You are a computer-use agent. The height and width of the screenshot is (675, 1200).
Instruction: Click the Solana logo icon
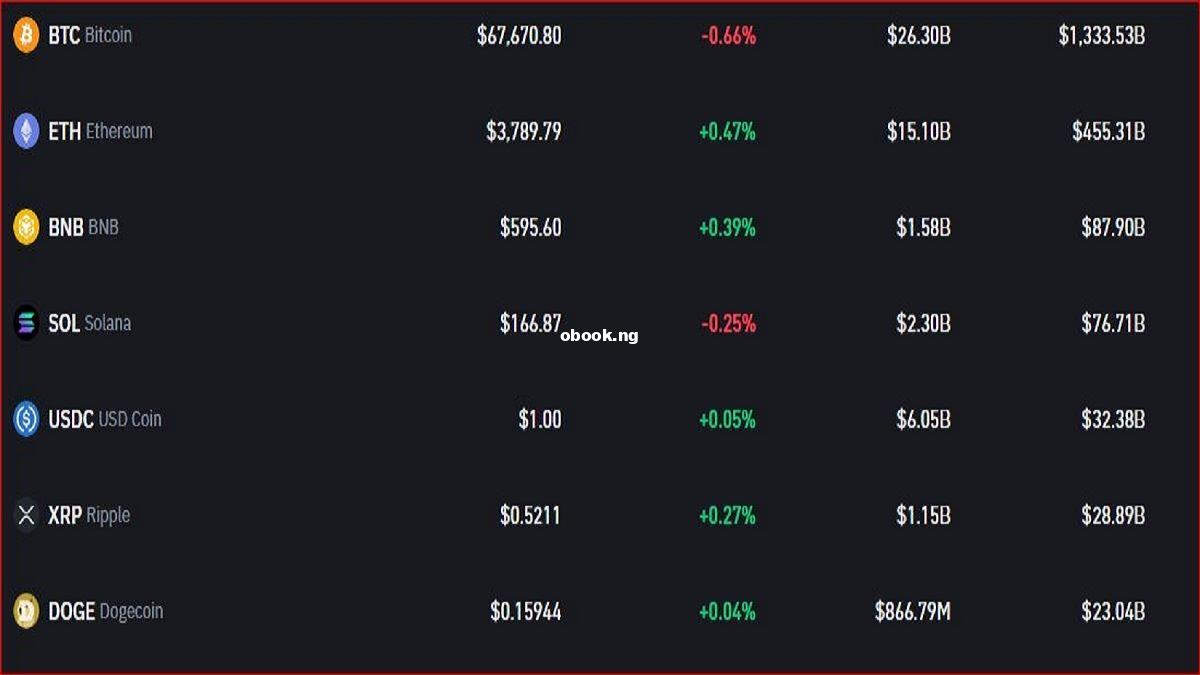pyautogui.click(x=26, y=323)
